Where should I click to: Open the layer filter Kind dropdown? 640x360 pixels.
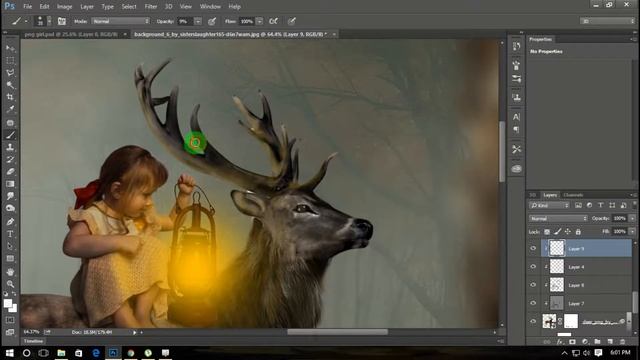tap(549, 205)
